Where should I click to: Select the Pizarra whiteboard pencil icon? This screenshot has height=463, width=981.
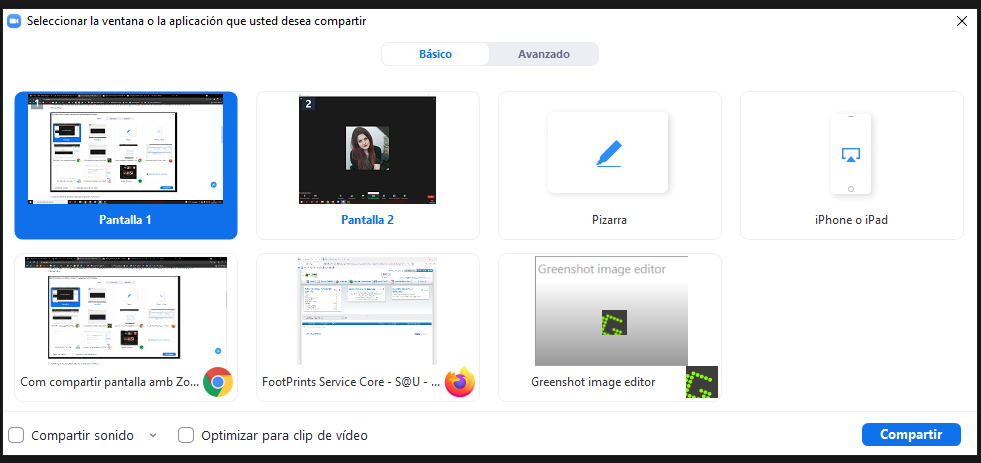click(607, 153)
